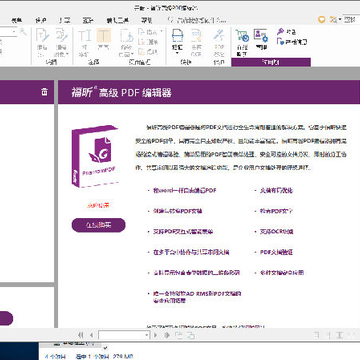Open the 'PDF文…' link below the OCR link
This screenshot has height=360, width=360.
pos(276,252)
